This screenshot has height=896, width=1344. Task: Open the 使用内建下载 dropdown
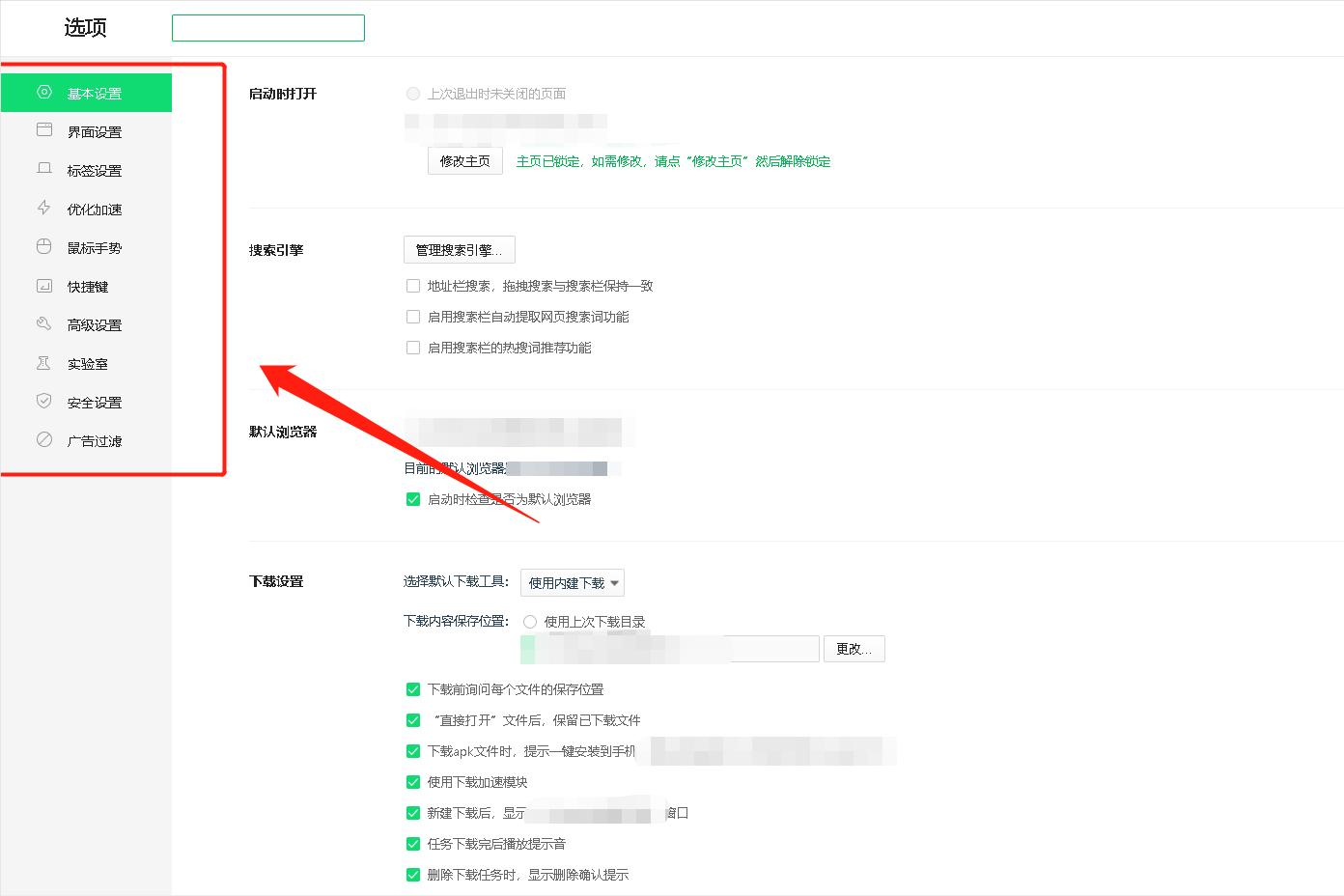click(x=572, y=582)
